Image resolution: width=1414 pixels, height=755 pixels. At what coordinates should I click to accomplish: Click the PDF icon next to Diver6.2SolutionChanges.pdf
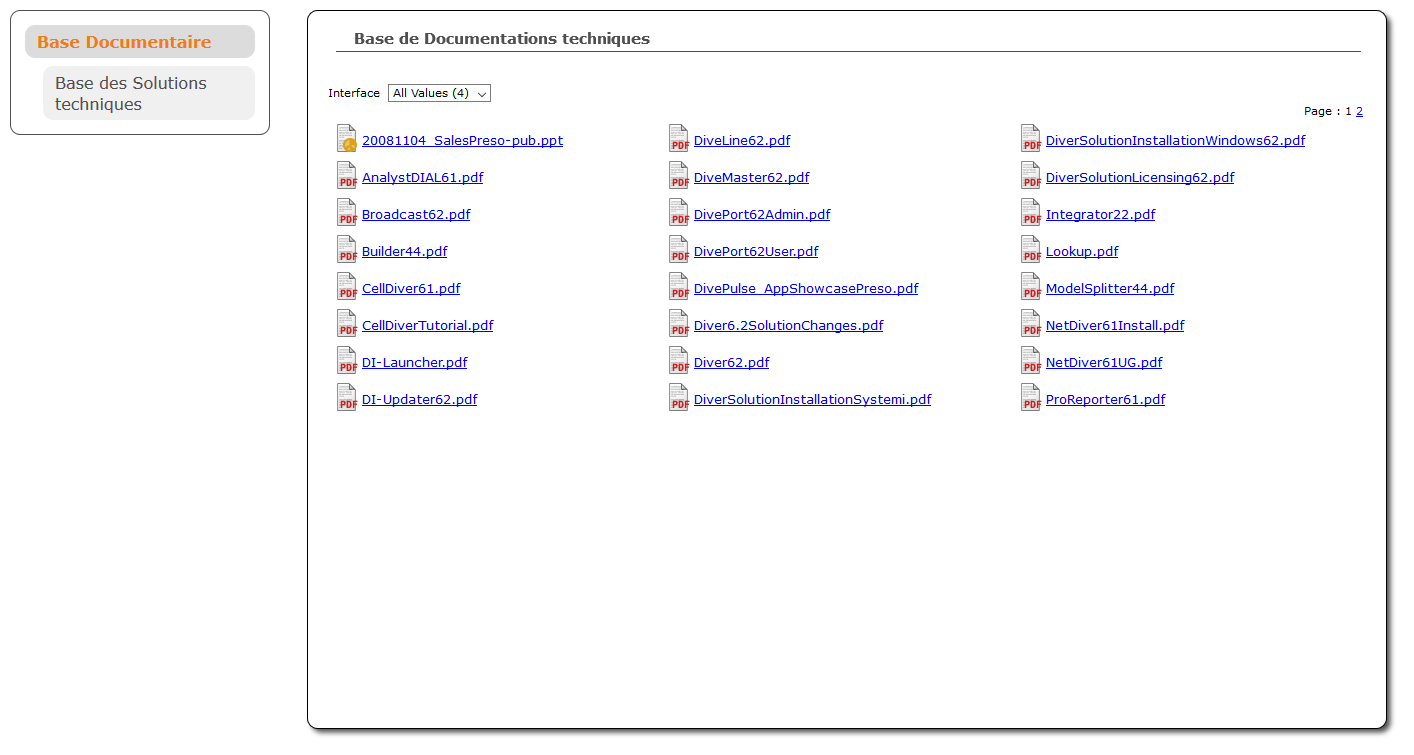click(x=679, y=323)
